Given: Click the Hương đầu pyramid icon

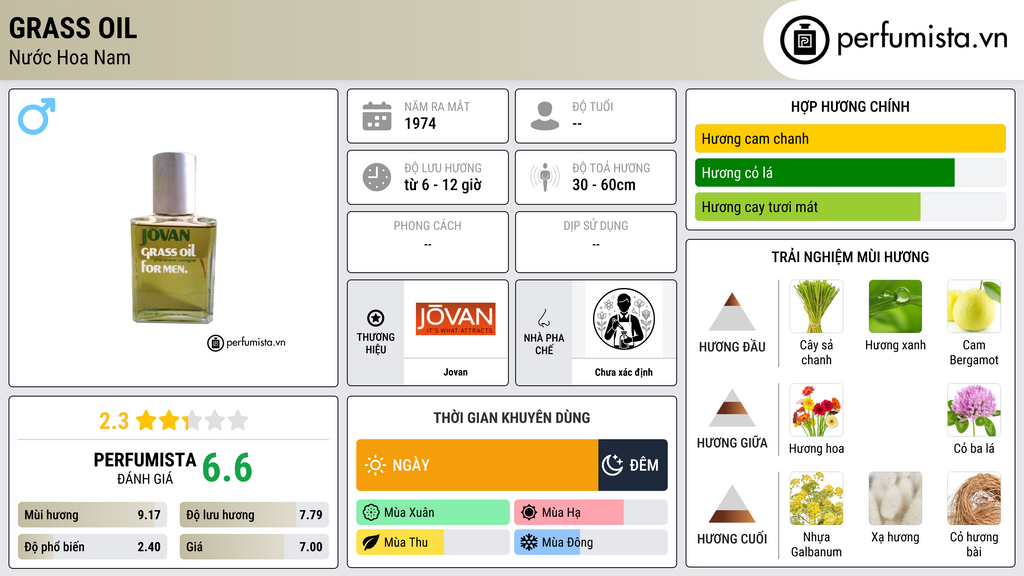Looking at the screenshot, I should click(732, 312).
